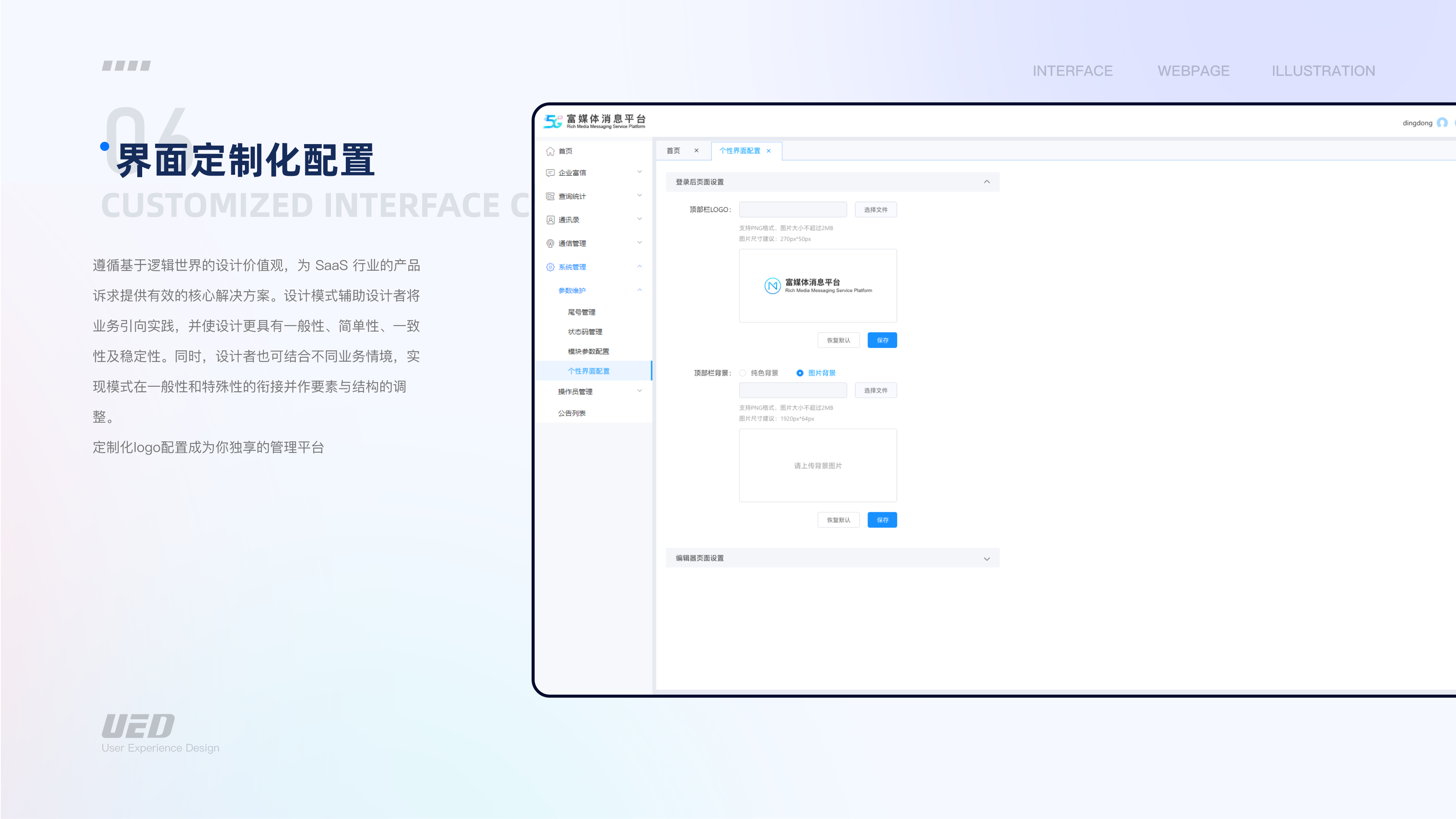Select the 纯色背景 radio option

click(x=743, y=373)
